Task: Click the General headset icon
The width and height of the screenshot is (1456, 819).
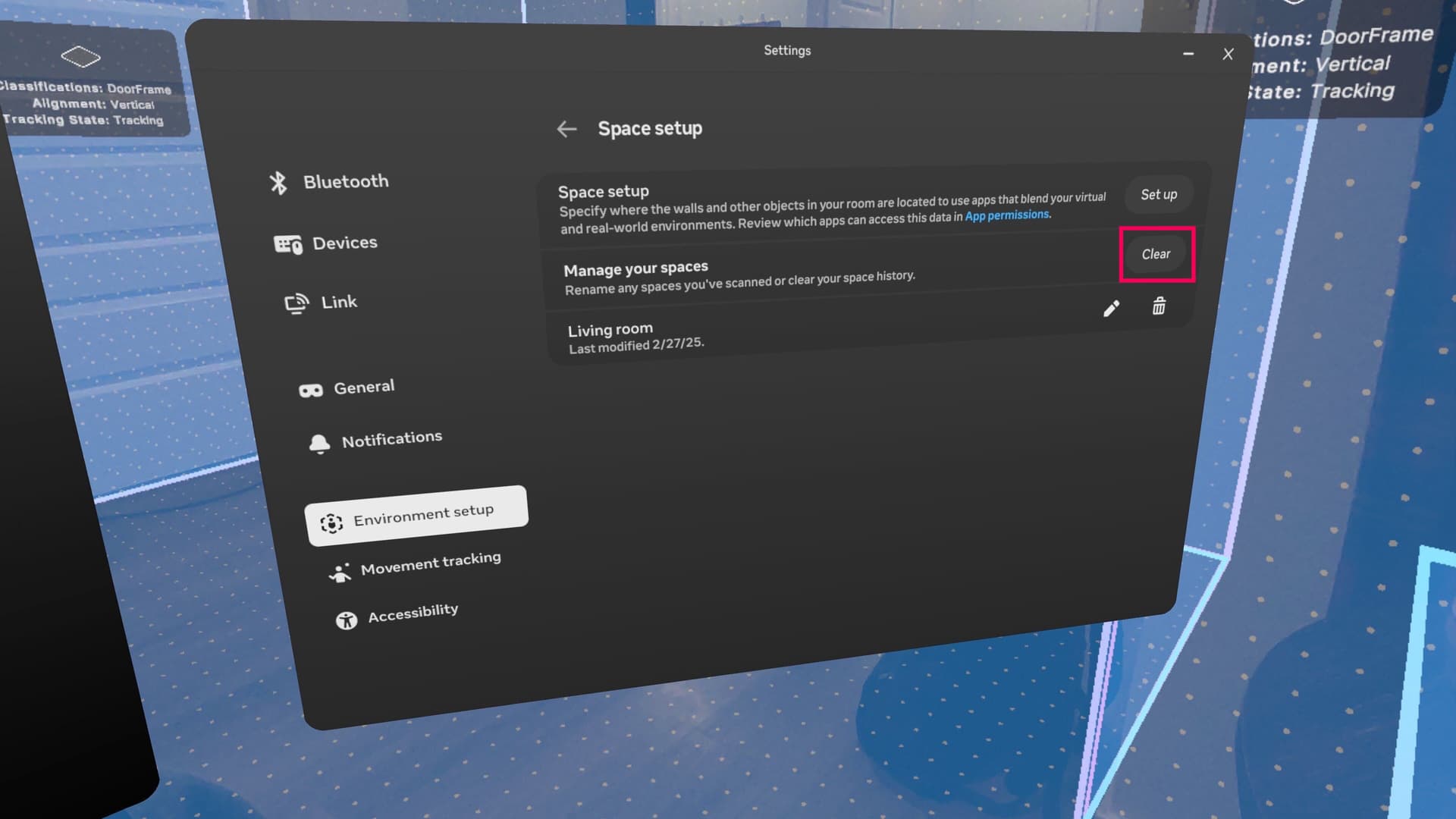Action: click(311, 390)
